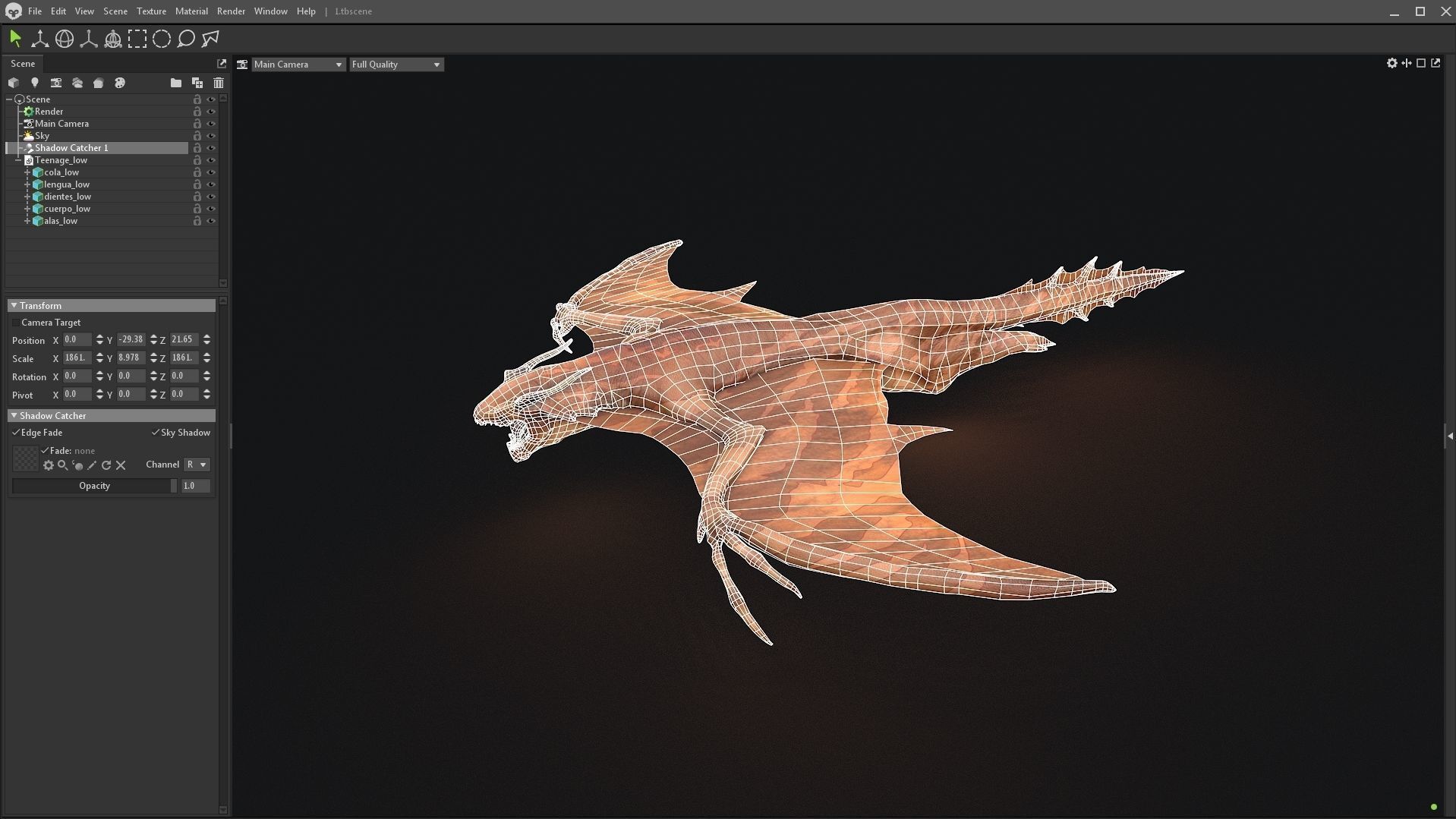Hide Shadow Catcher 1 visibility
Viewport: 1456px width, 819px height.
211,148
